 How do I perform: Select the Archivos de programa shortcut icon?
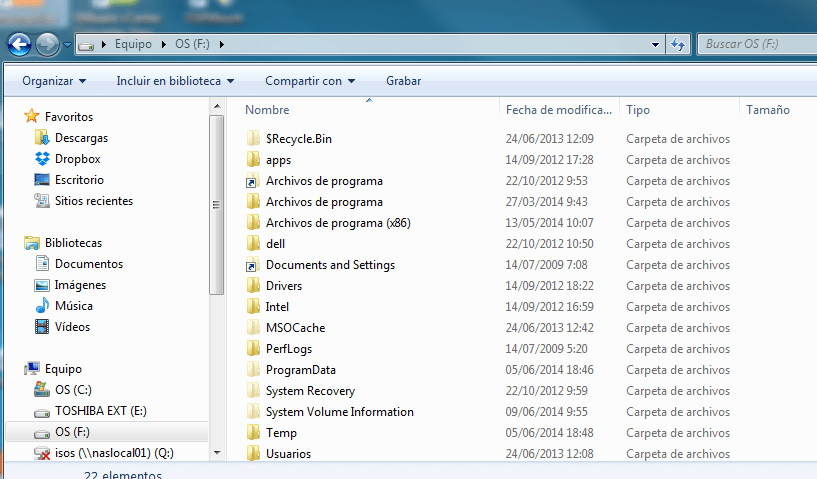253,181
